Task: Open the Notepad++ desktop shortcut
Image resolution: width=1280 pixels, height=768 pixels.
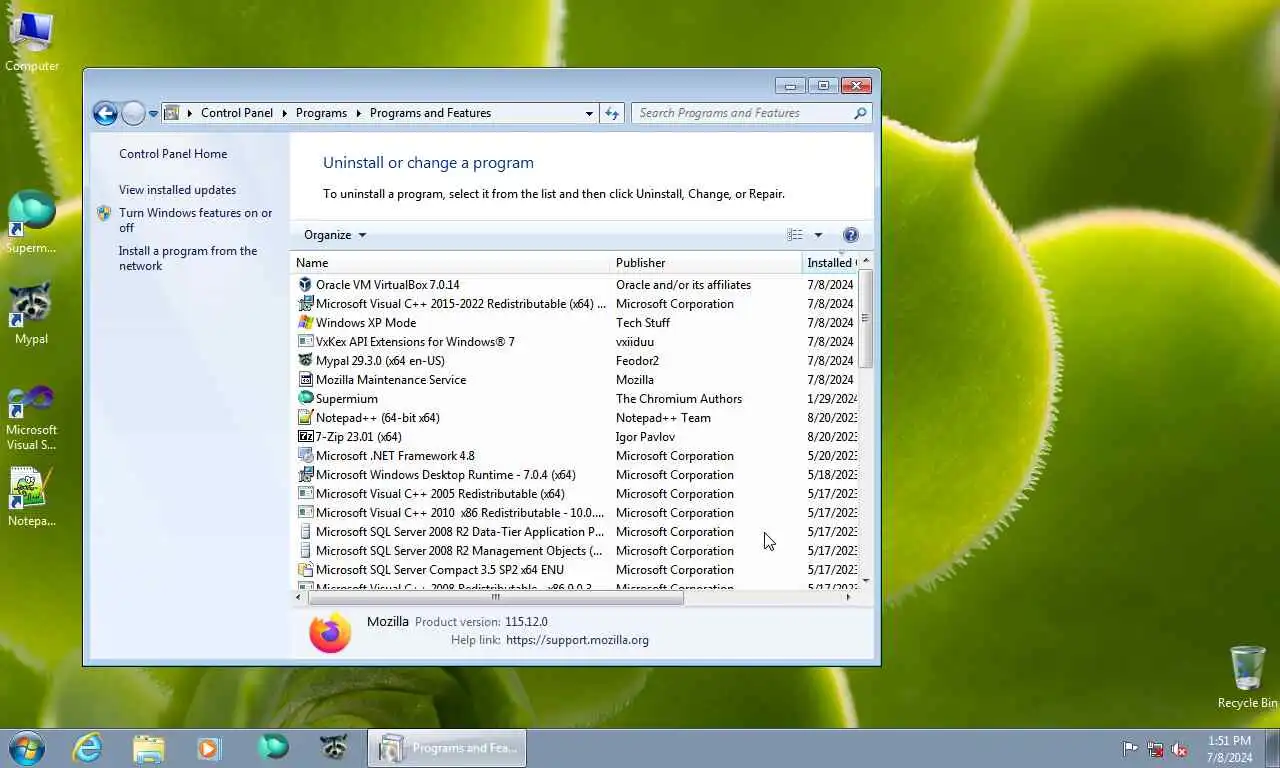Action: pos(31,497)
